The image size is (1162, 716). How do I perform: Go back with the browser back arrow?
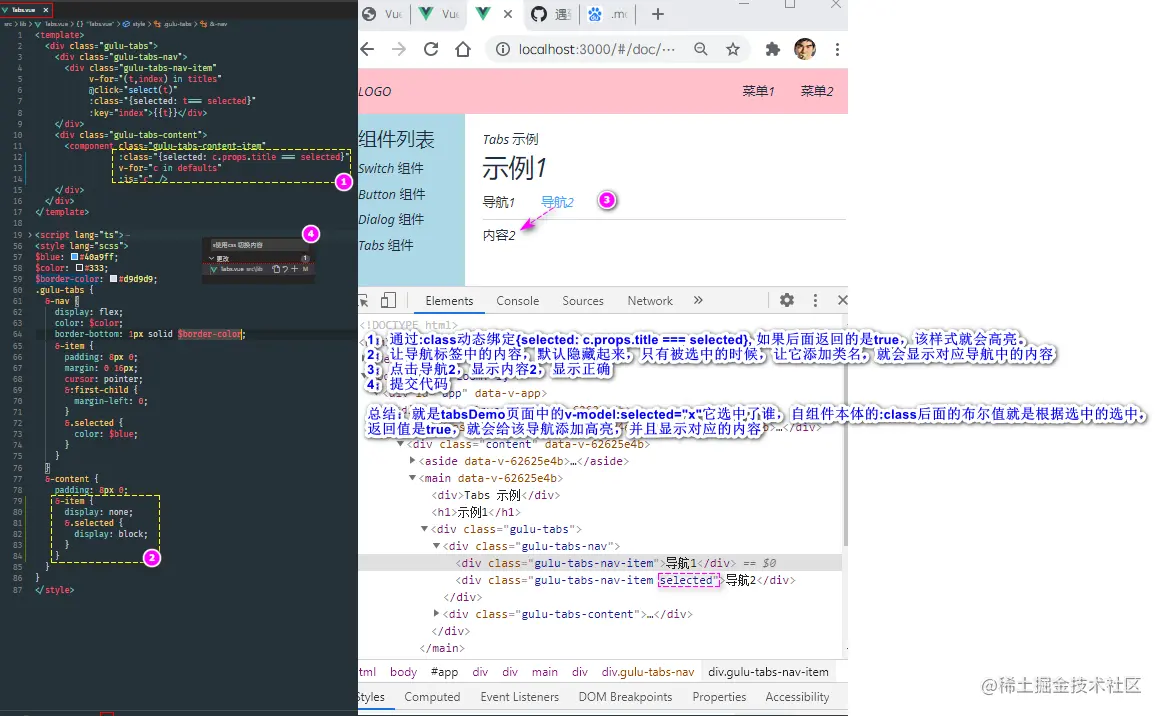tap(368, 50)
